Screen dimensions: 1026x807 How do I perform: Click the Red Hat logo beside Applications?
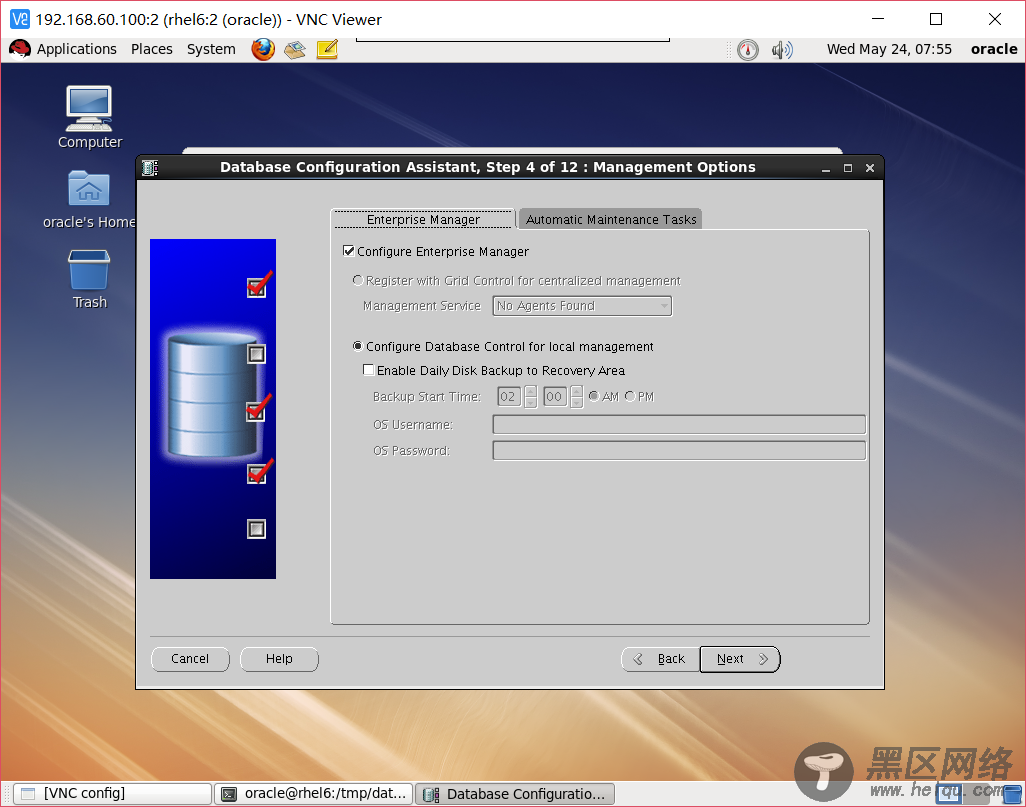tap(20, 49)
